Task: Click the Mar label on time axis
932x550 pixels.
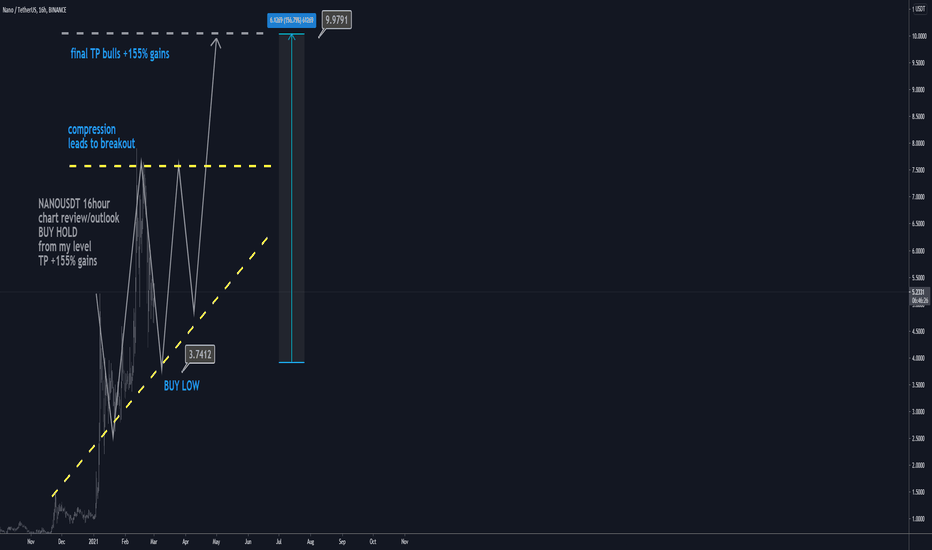Action: (153, 542)
